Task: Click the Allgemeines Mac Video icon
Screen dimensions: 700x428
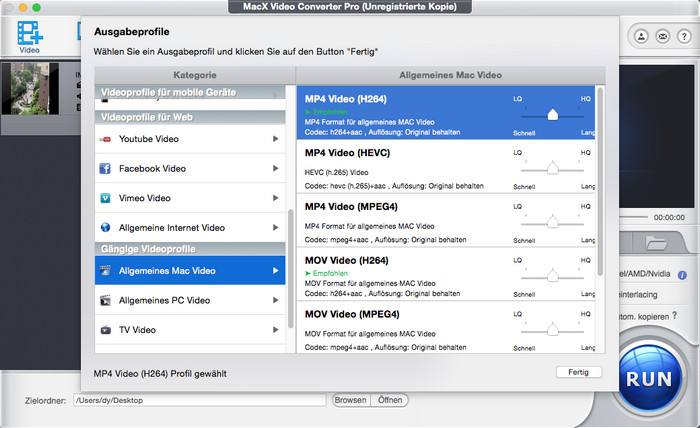Action: [x=105, y=270]
